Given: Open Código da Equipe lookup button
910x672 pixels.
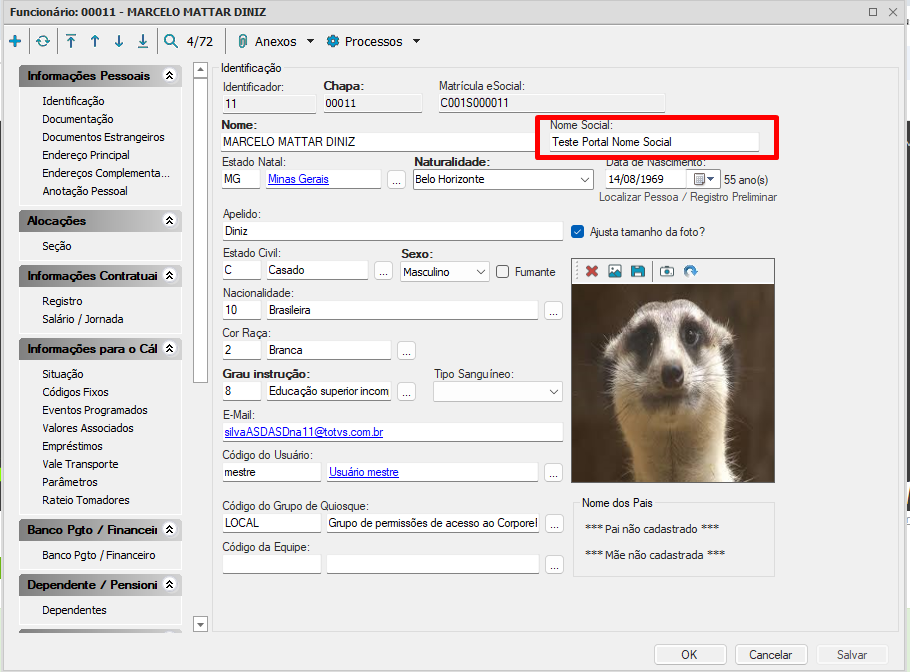Looking at the screenshot, I should [554, 565].
